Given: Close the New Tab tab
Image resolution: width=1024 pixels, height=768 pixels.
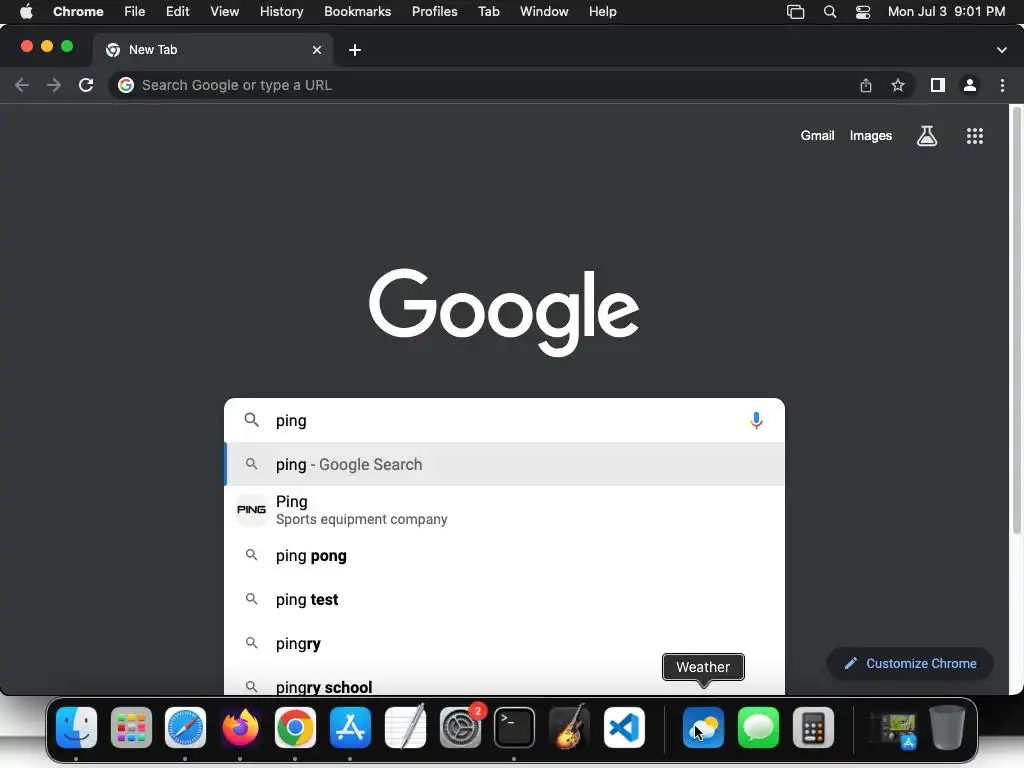Looking at the screenshot, I should 317,50.
